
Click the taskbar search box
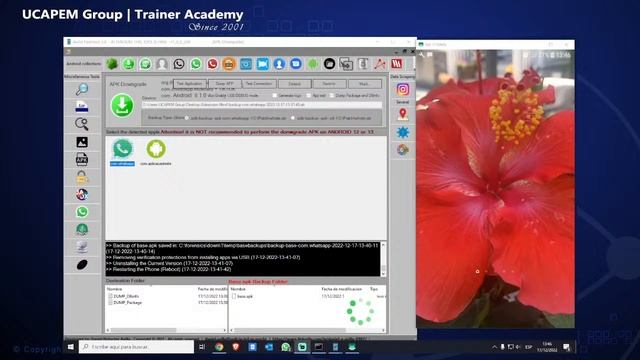tap(136, 347)
